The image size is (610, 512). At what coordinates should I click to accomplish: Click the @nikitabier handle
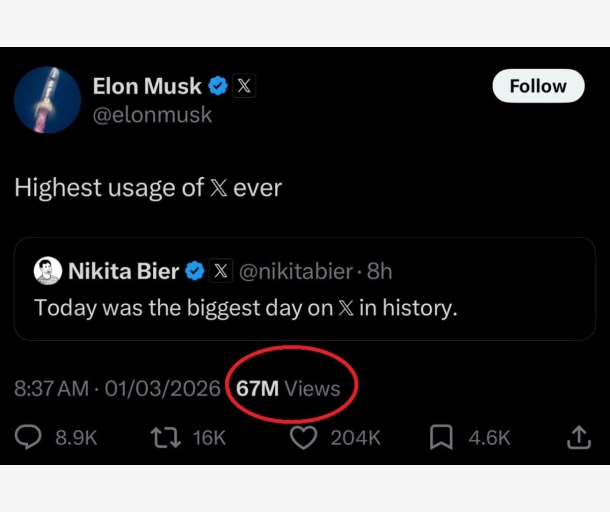297,271
